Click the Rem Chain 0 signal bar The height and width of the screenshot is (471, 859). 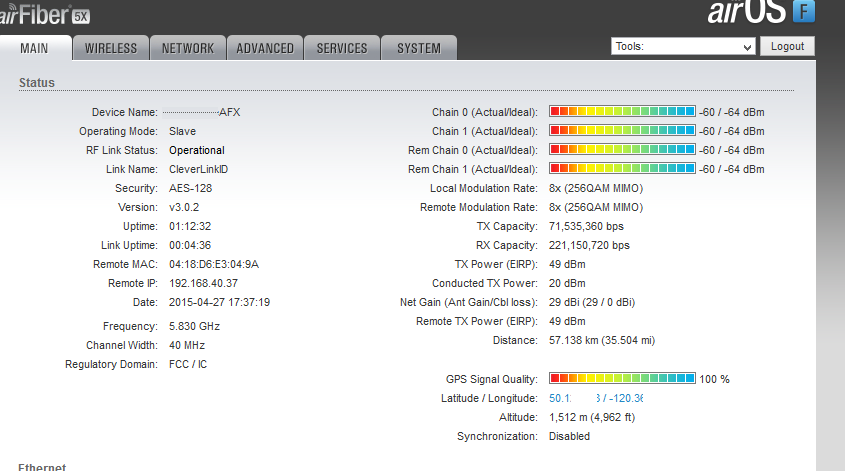pos(622,150)
